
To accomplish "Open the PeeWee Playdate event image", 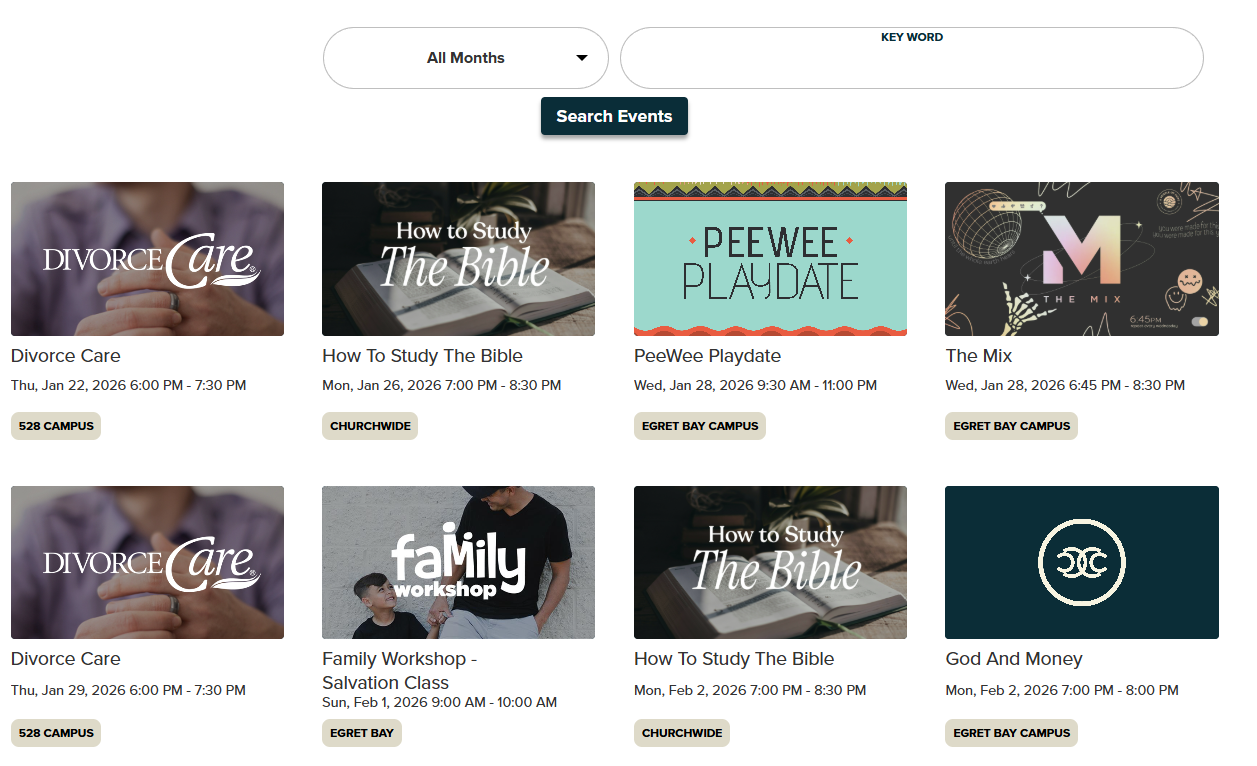I will click(770, 258).
